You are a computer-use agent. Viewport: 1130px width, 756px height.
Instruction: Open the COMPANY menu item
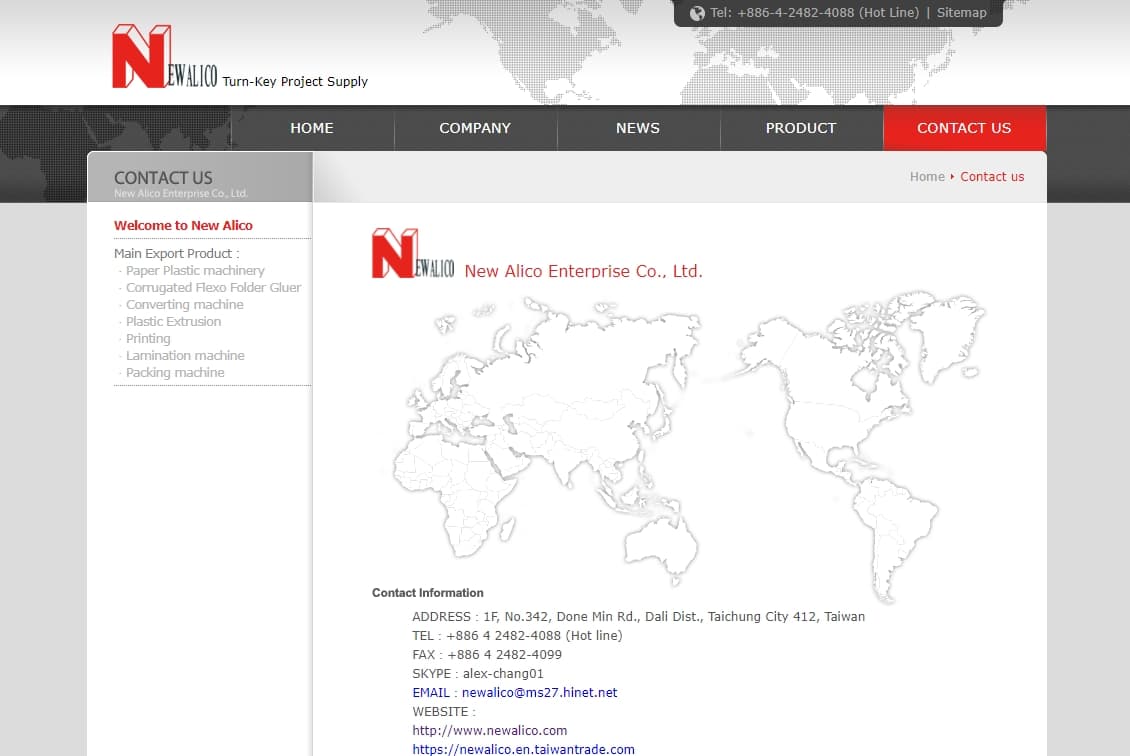(x=475, y=128)
